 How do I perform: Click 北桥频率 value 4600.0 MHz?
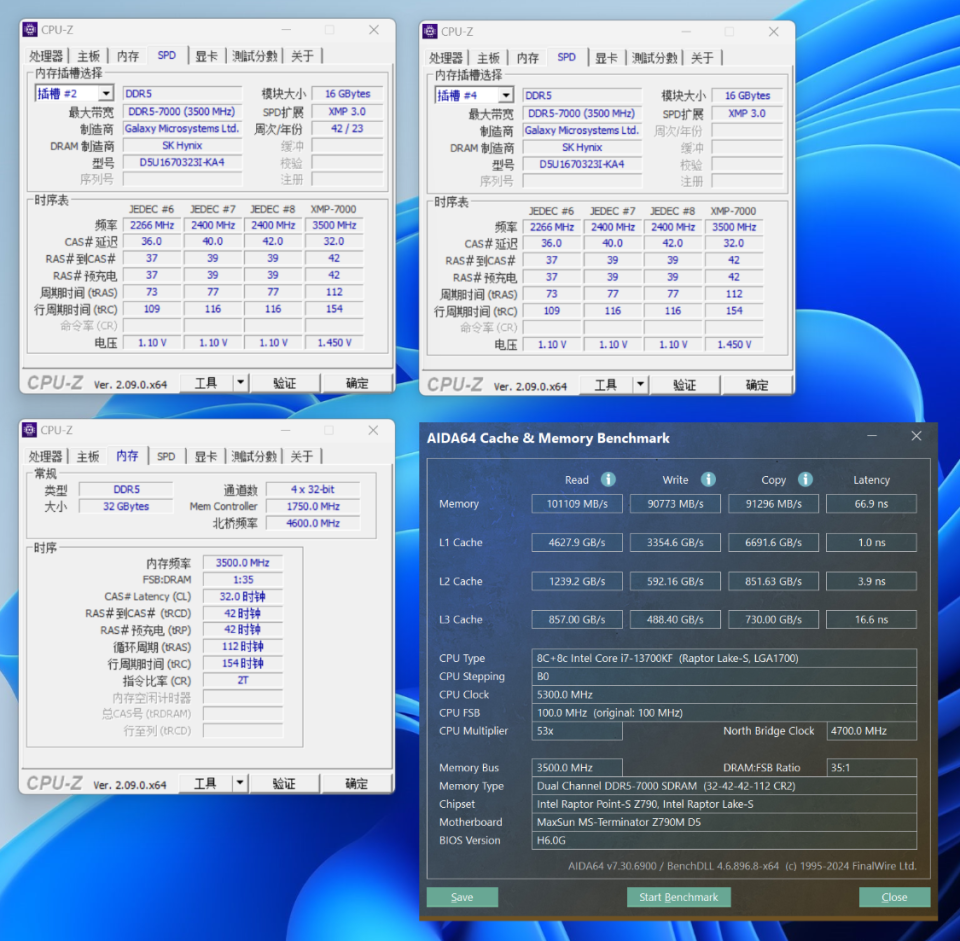(x=313, y=523)
